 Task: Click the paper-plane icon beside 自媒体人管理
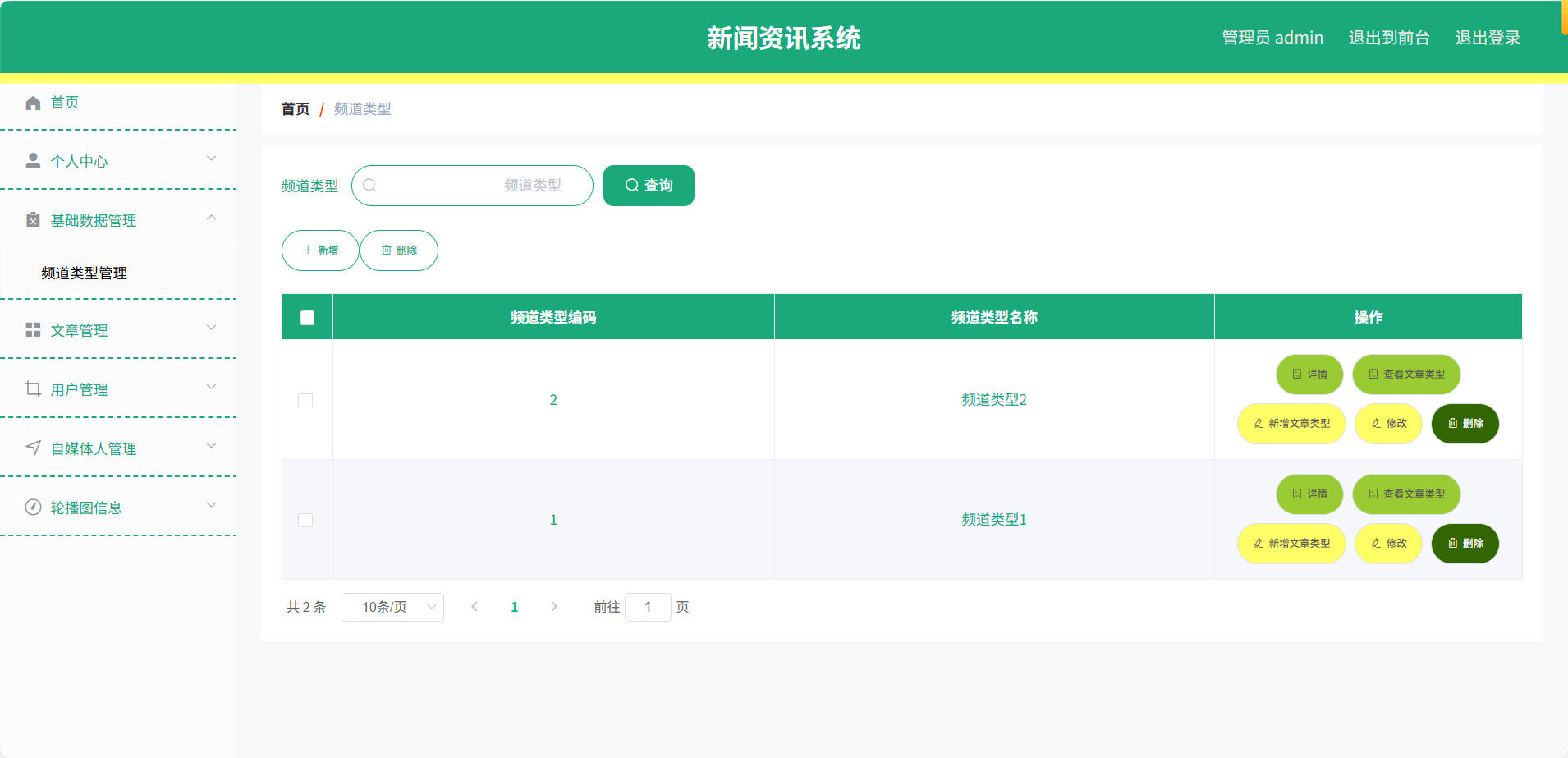pyautogui.click(x=33, y=448)
